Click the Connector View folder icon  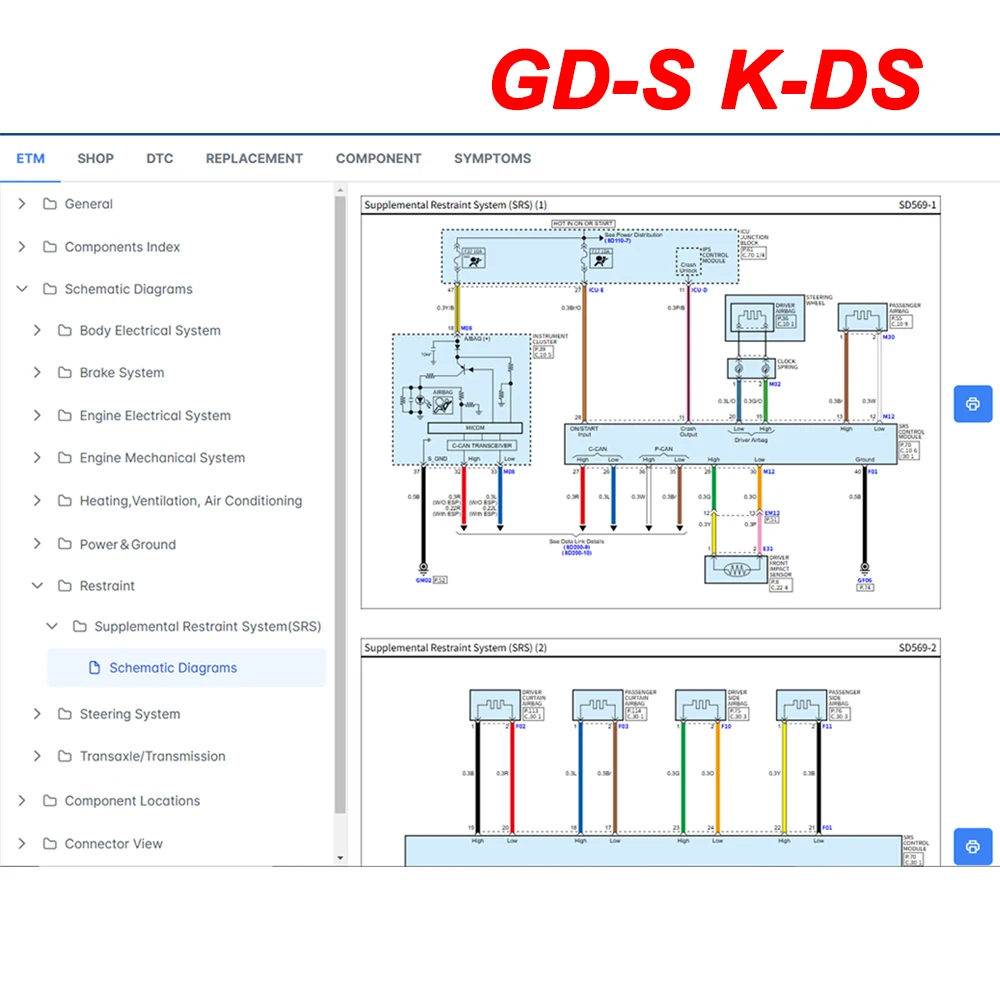point(50,843)
